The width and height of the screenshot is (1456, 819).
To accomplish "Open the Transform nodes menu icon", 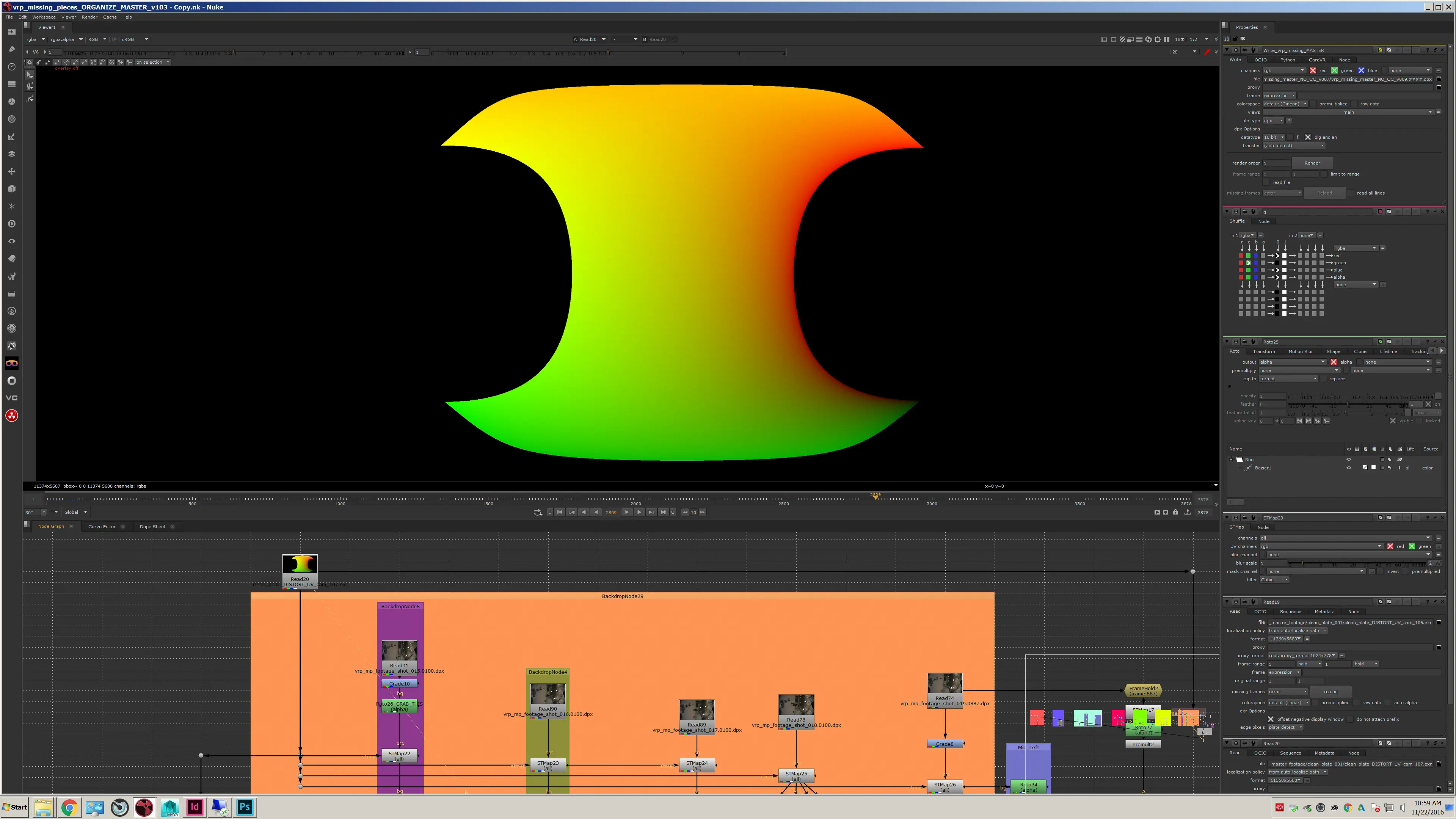I will point(11,171).
